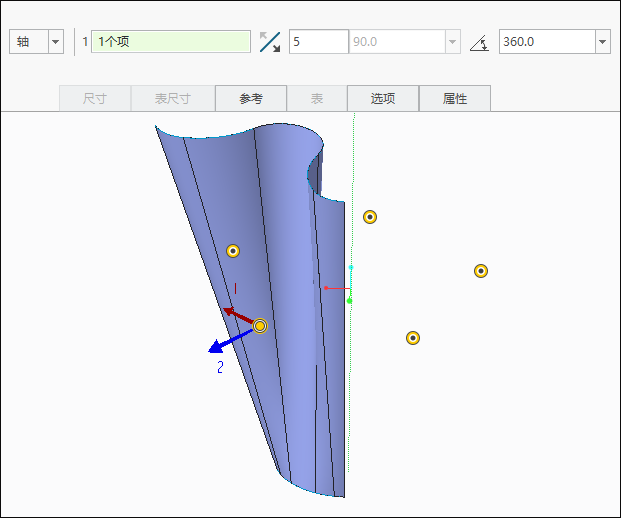
Task: Toggle the lowest pattern member dot right of the axis
Action: 413,338
